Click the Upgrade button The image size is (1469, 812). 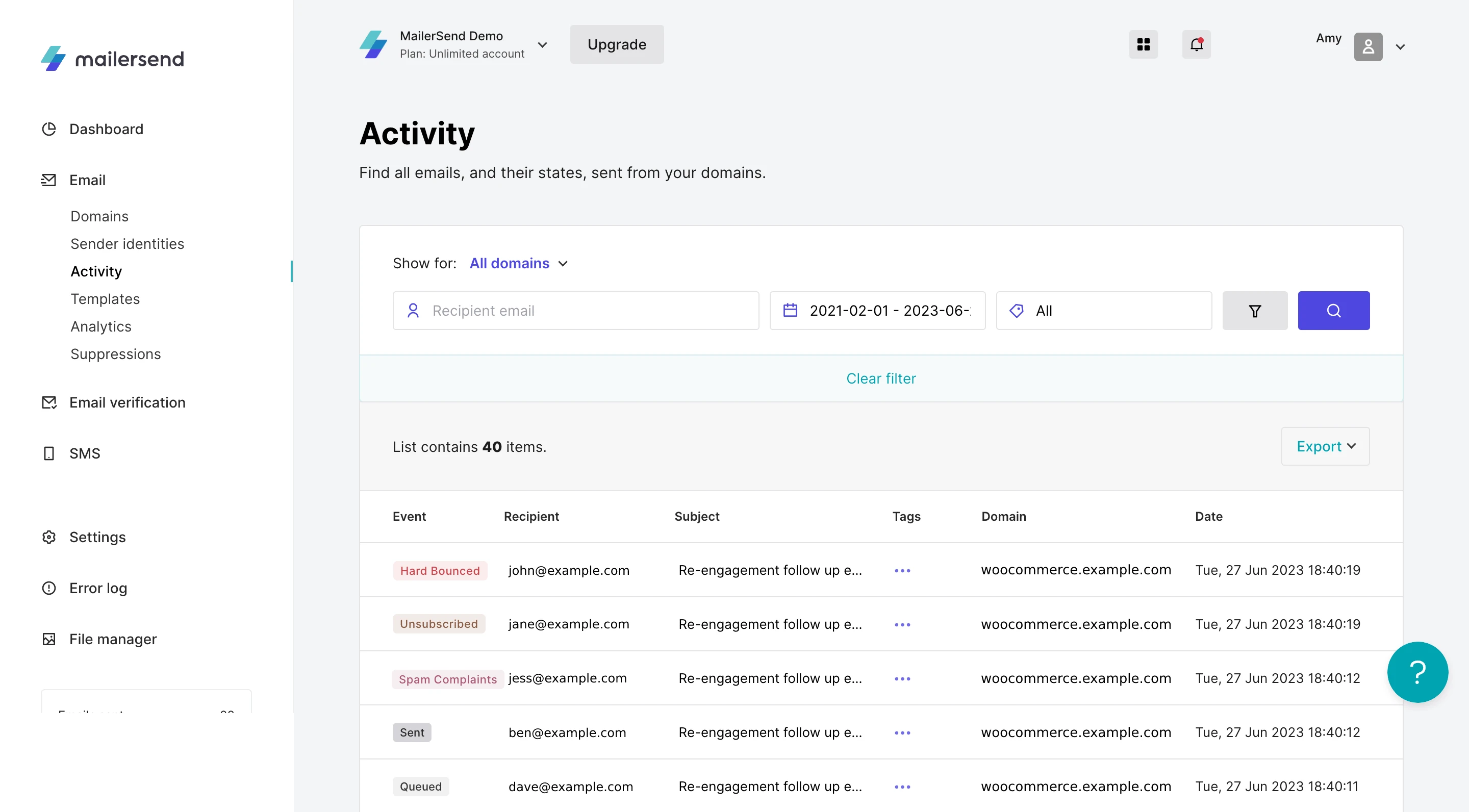pos(617,44)
